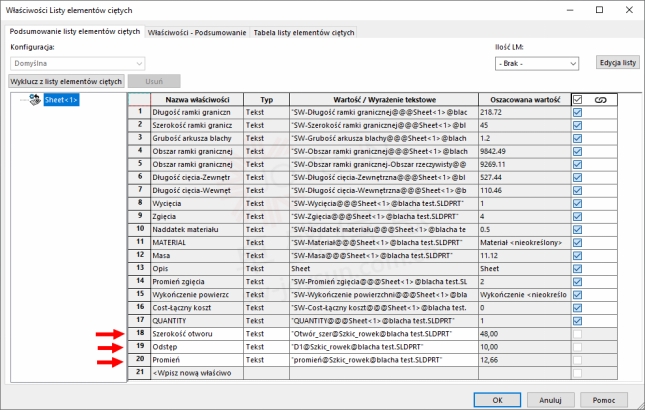Switch to Właściwości - Podsumowanie tab
The image size is (646, 410).
(x=197, y=33)
